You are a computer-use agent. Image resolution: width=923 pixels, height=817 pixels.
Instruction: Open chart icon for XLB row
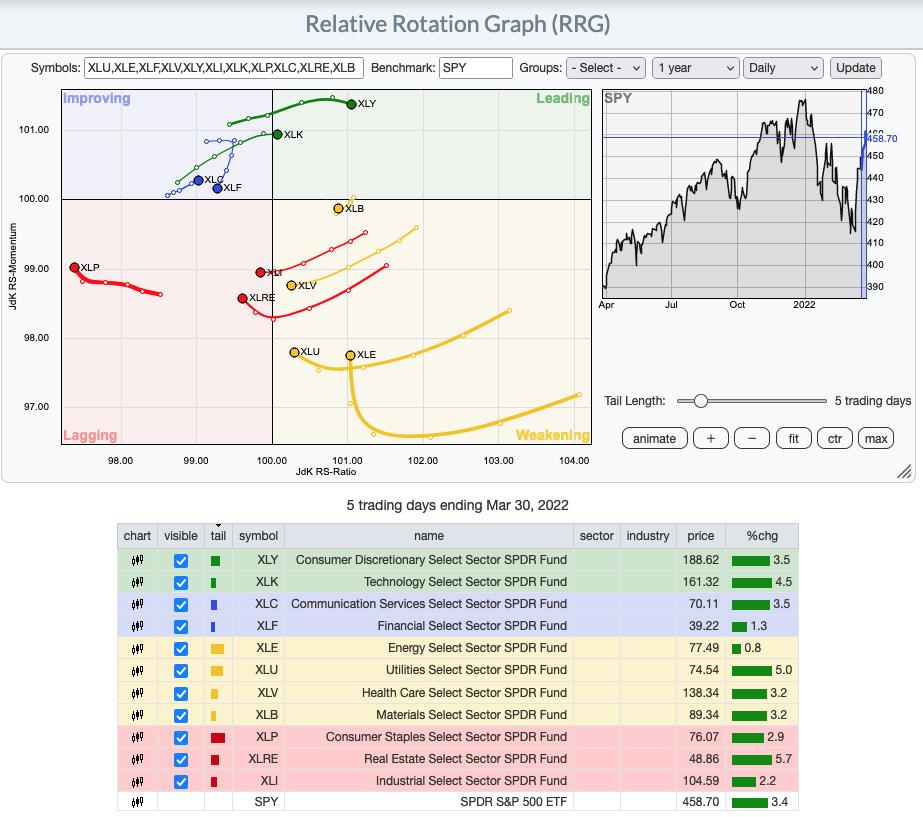[x=137, y=715]
